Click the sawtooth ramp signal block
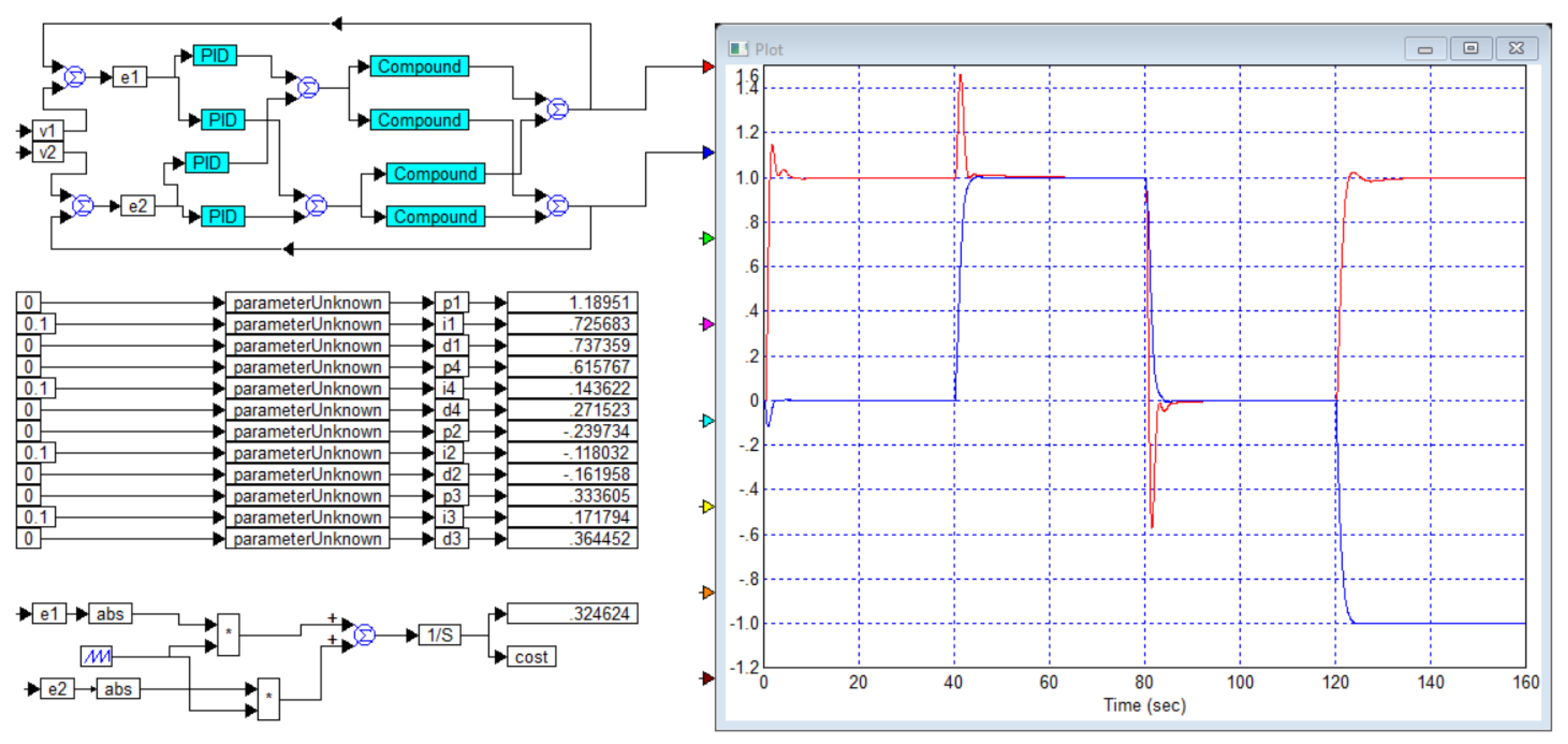Screen dimensions: 1568x744 coord(97,656)
